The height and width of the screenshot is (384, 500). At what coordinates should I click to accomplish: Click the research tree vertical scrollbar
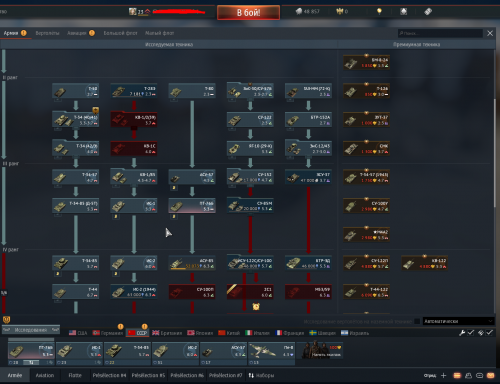point(495,153)
